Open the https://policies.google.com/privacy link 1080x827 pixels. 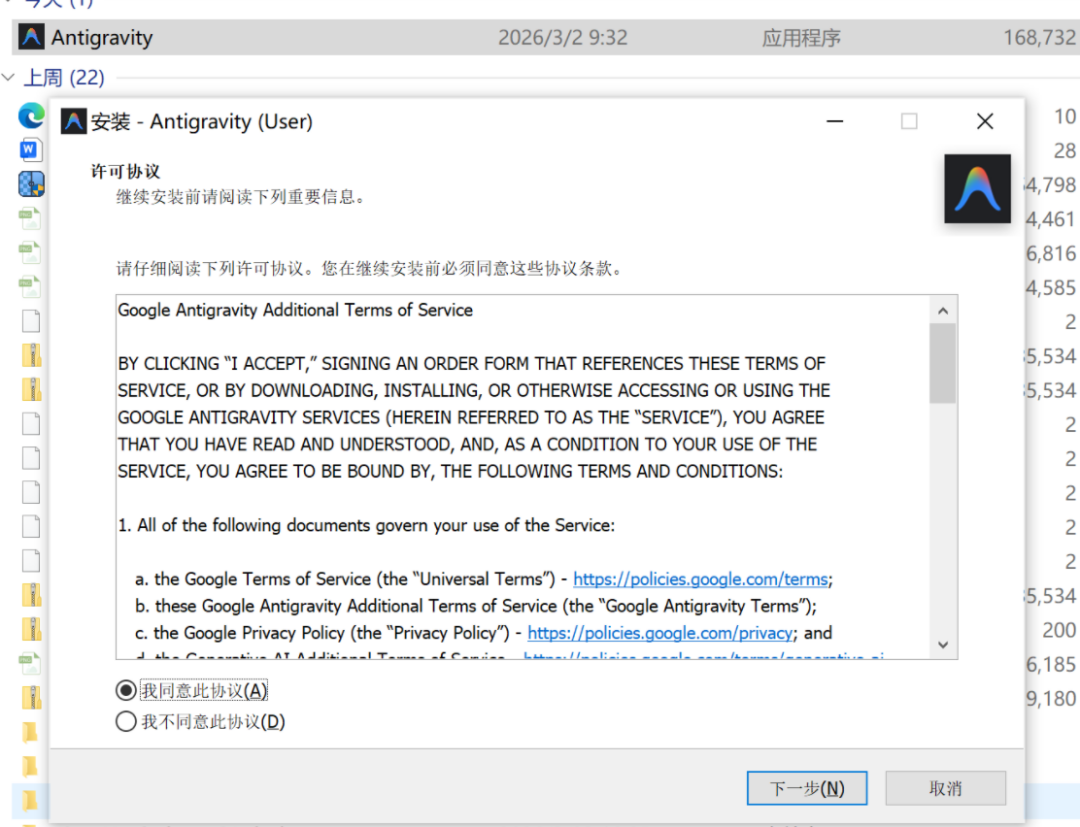tap(660, 633)
